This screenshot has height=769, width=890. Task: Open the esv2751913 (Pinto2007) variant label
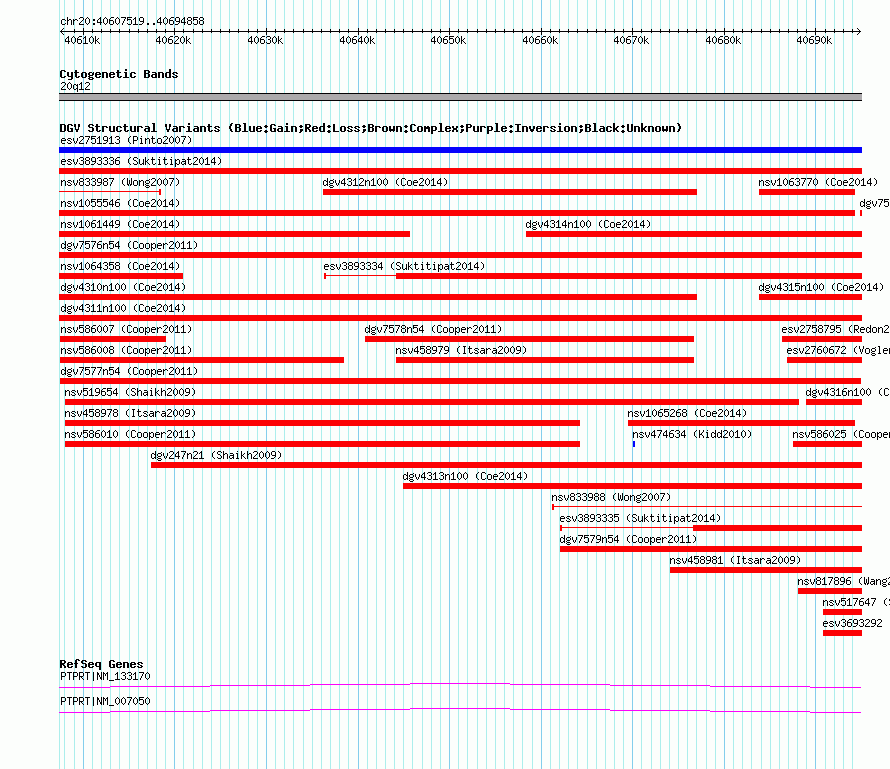[126, 140]
